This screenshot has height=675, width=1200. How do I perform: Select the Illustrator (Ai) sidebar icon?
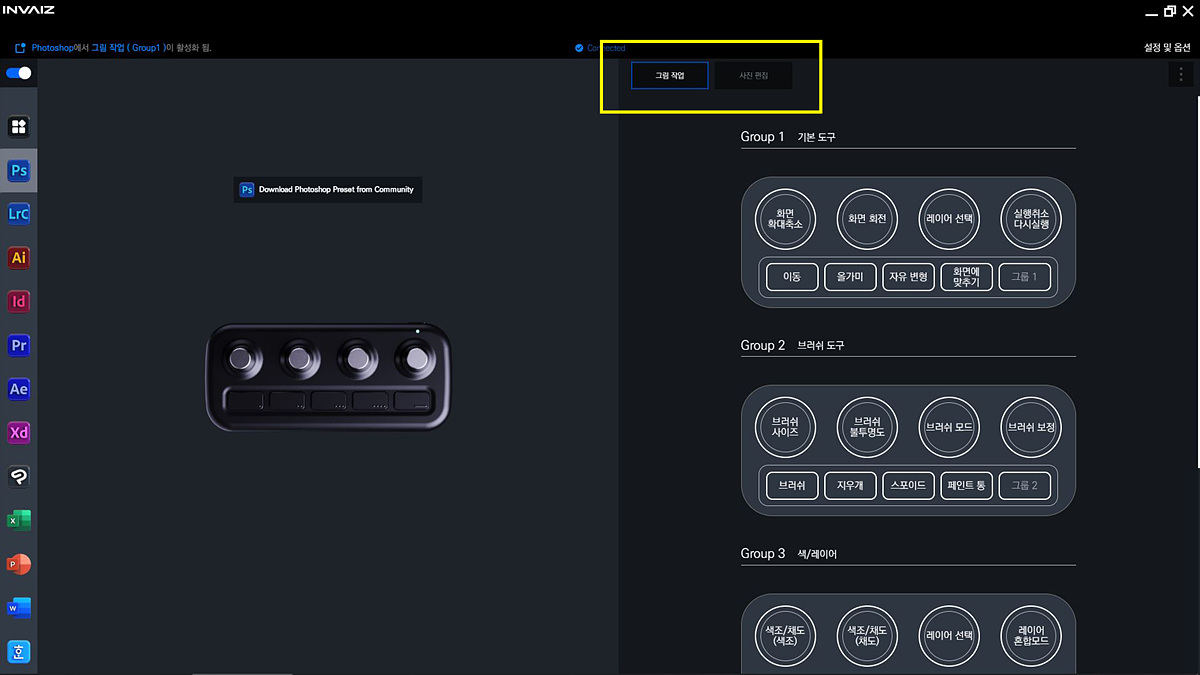click(19, 257)
